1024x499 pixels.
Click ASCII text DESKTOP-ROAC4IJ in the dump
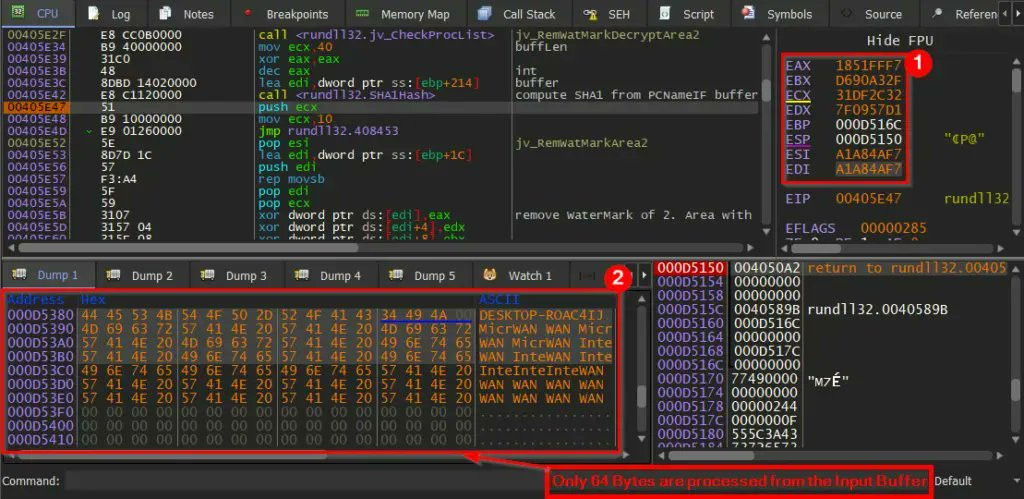539,315
